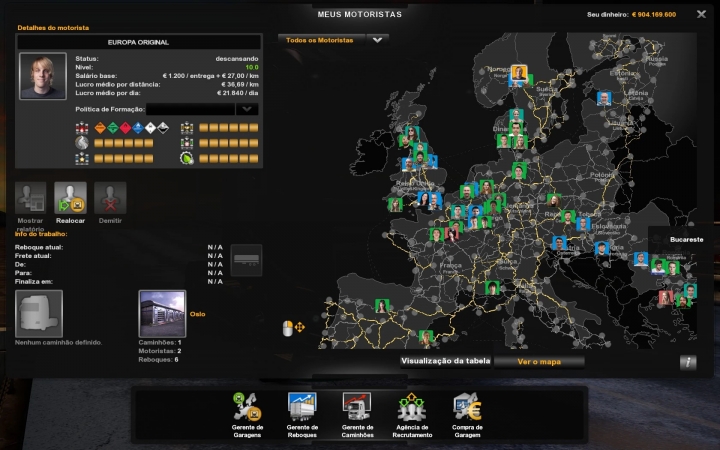The height and width of the screenshot is (450, 720).
Task: Open Gerente de Reboques
Action: 302,414
